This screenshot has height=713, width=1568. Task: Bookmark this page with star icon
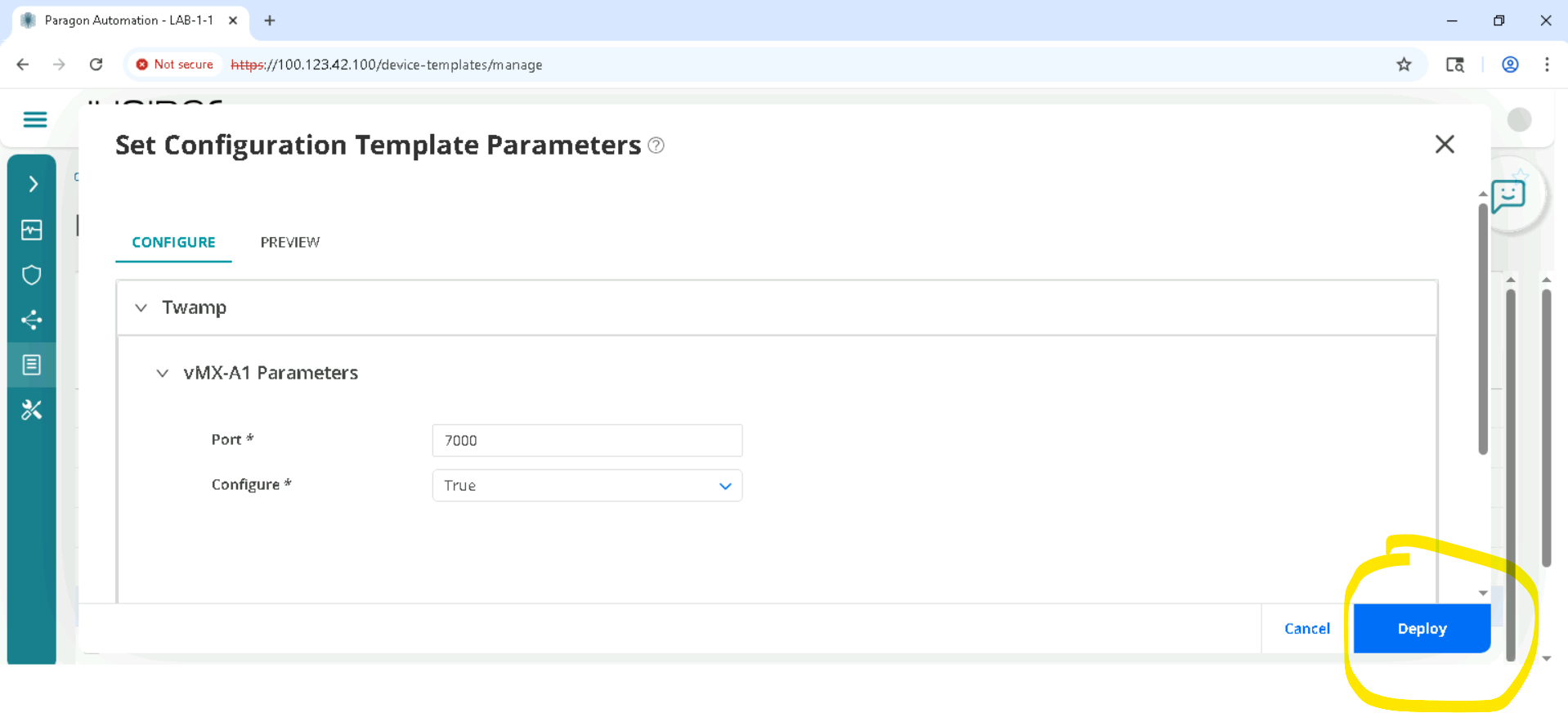pos(1404,65)
